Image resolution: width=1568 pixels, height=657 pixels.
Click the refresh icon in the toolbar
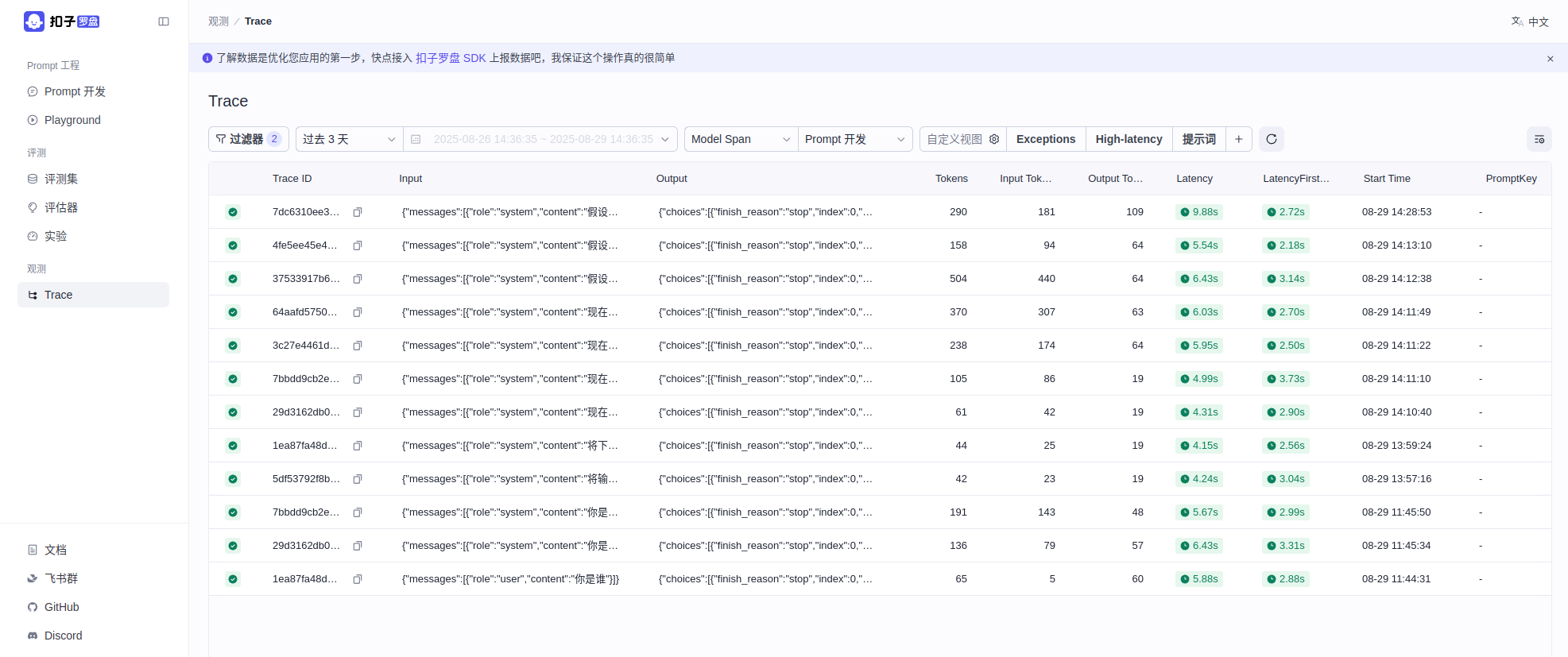point(1272,139)
